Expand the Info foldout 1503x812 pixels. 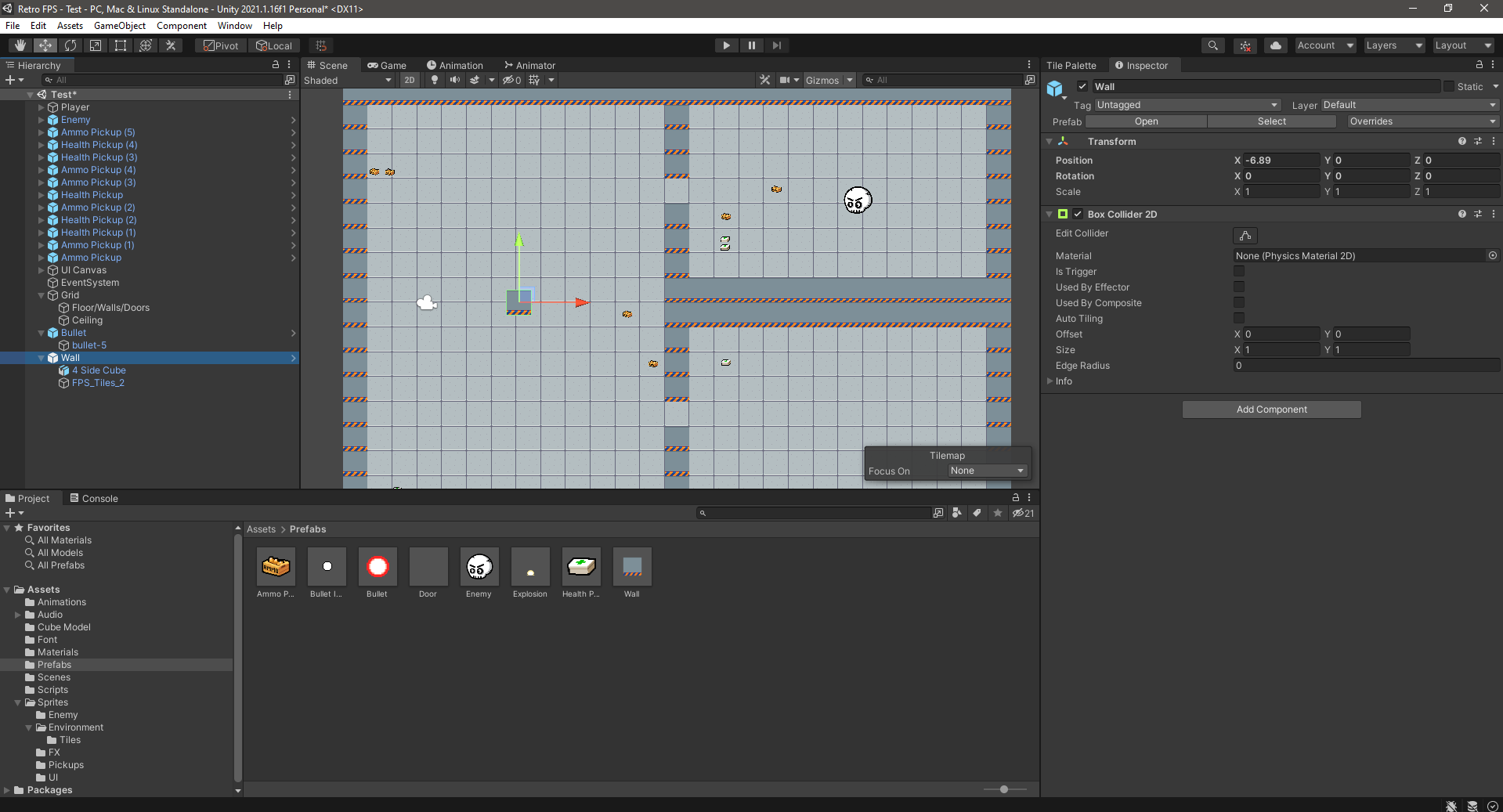(1050, 381)
